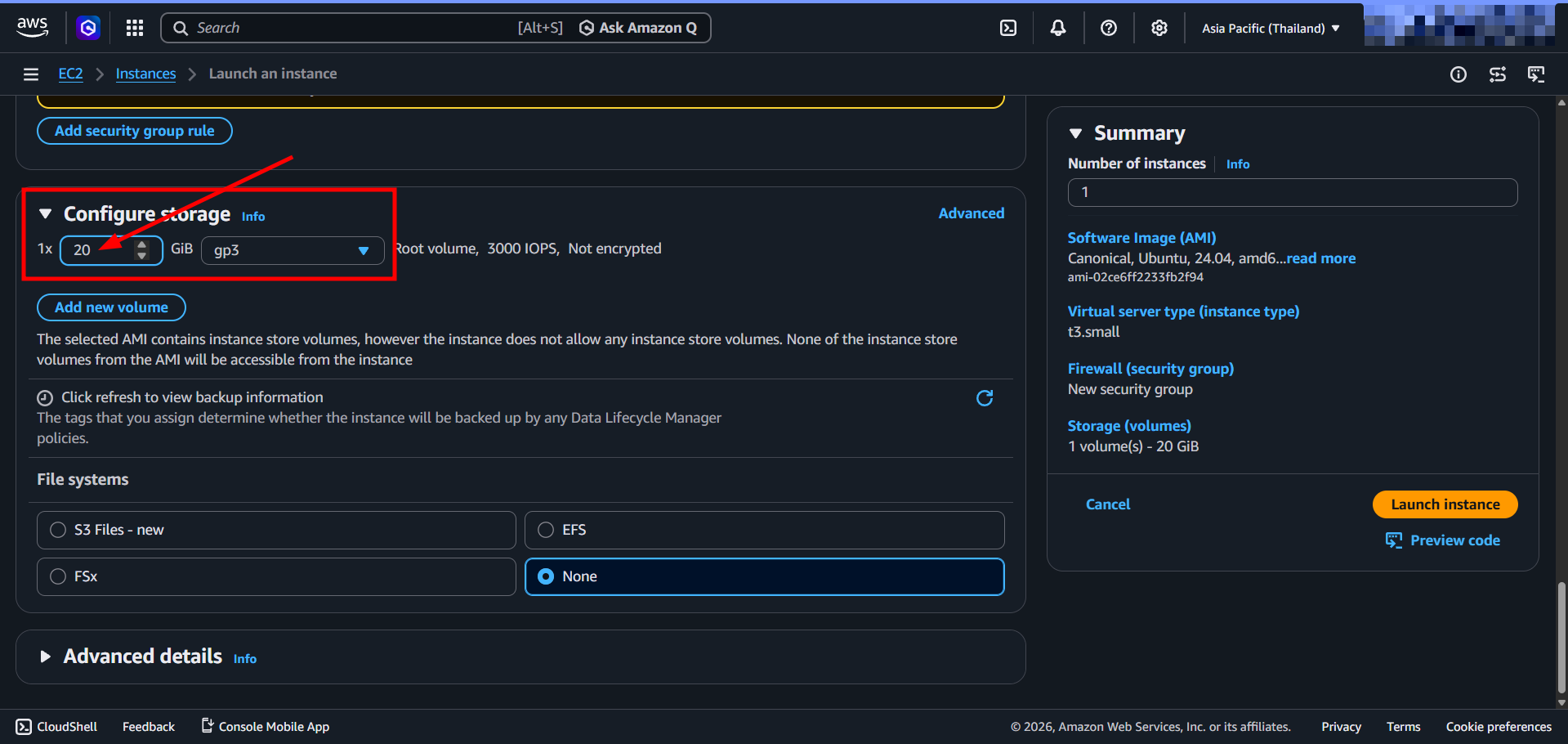Collapse the Summary panel
The height and width of the screenshot is (744, 1568).
[1076, 133]
